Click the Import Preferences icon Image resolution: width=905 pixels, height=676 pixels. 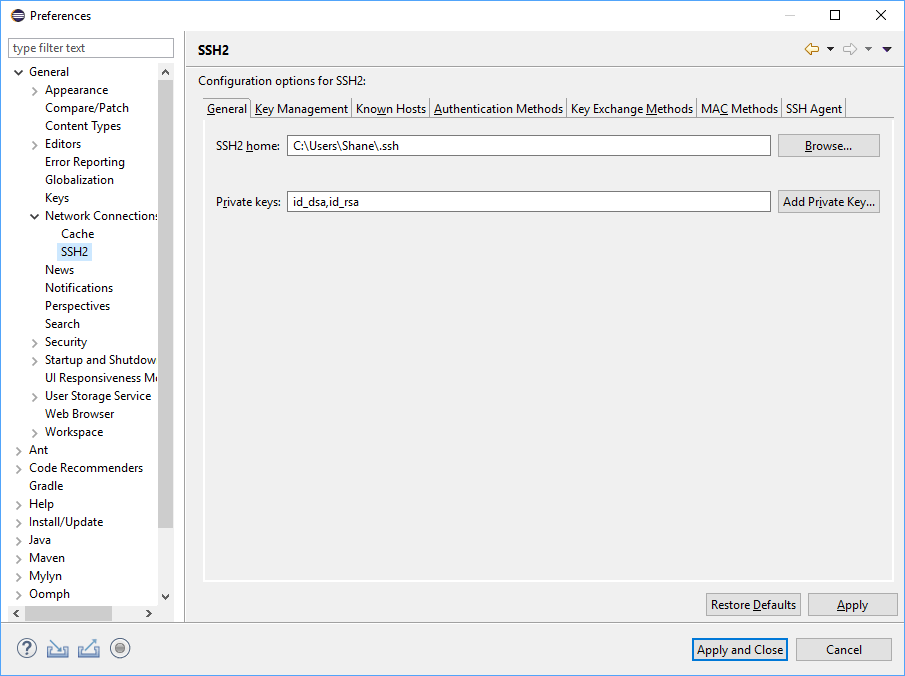(57, 648)
